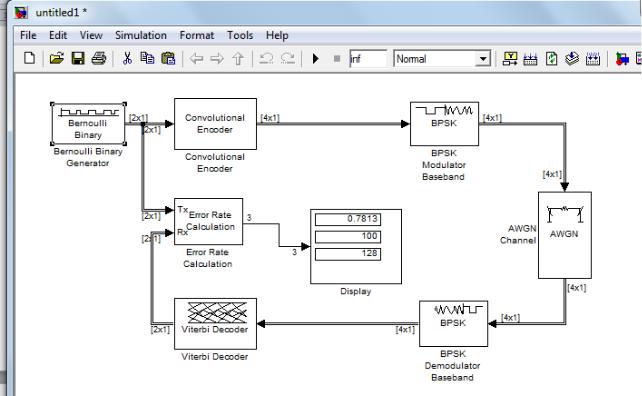Click the Rx port of Error Rate Calculation
This screenshot has height=396, width=642.
(182, 232)
